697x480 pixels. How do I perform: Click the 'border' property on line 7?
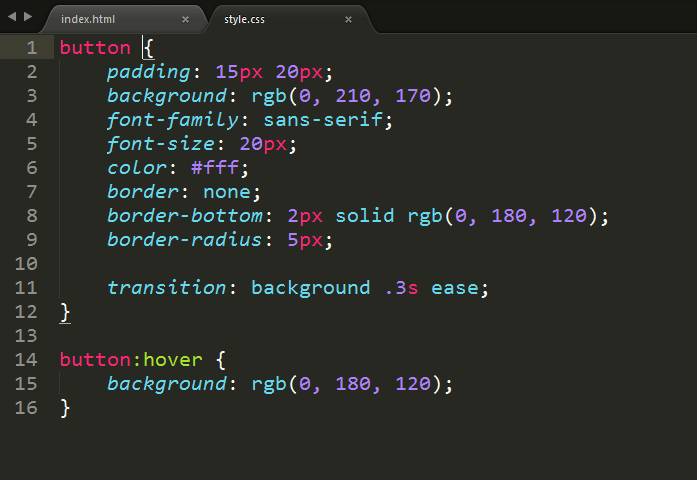pos(143,192)
